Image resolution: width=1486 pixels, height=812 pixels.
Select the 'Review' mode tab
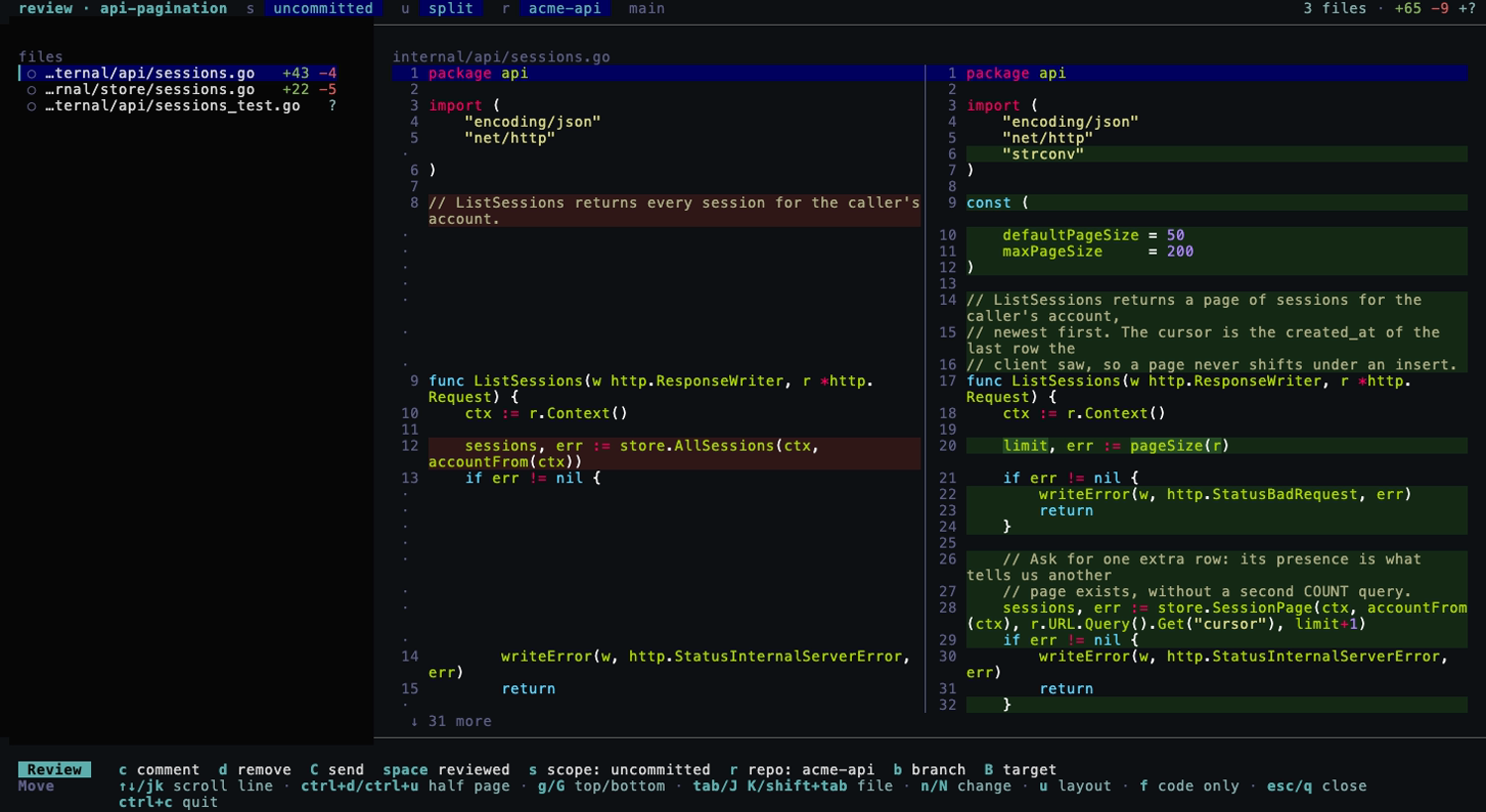click(54, 769)
